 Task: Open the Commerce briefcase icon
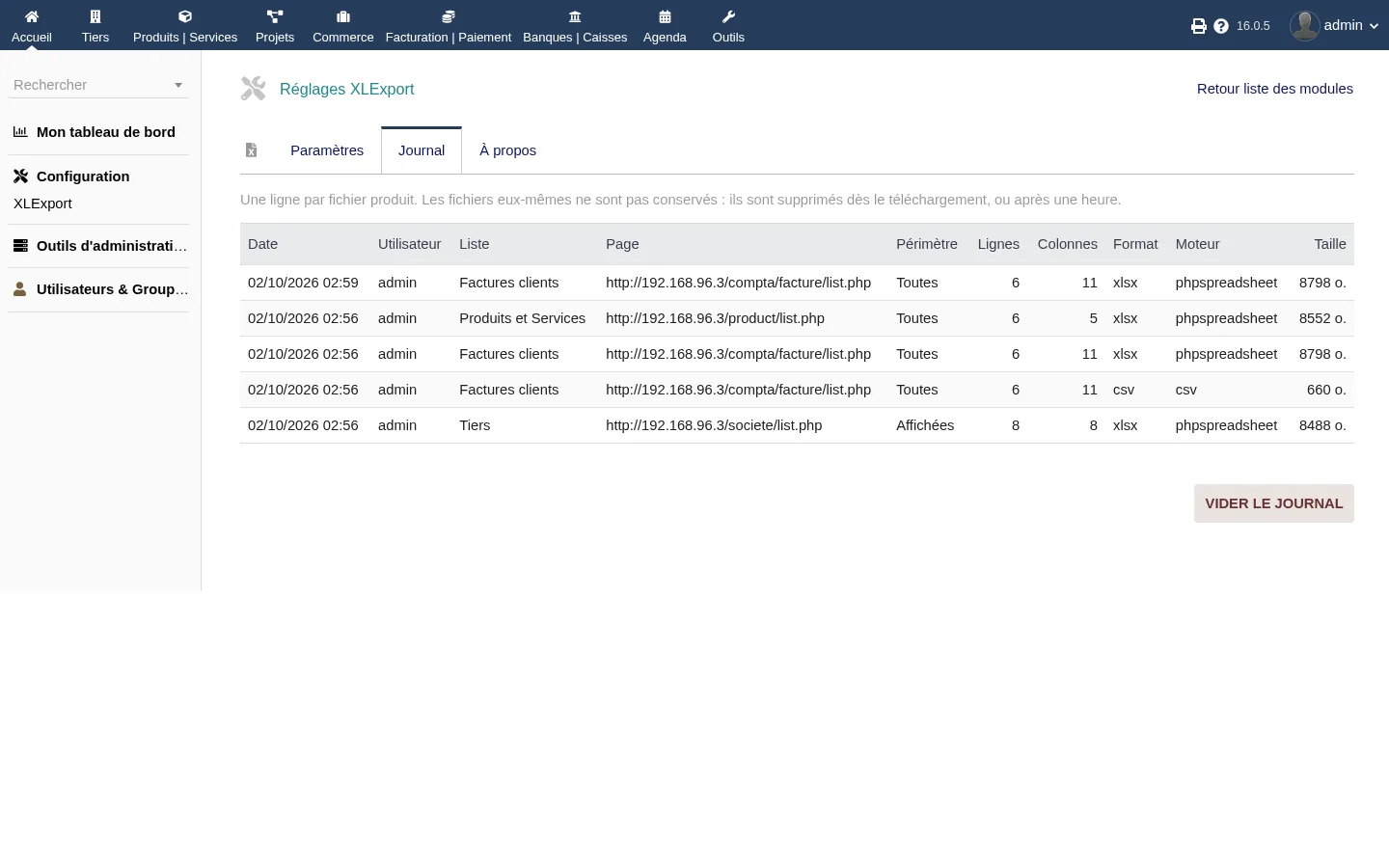coord(343,16)
